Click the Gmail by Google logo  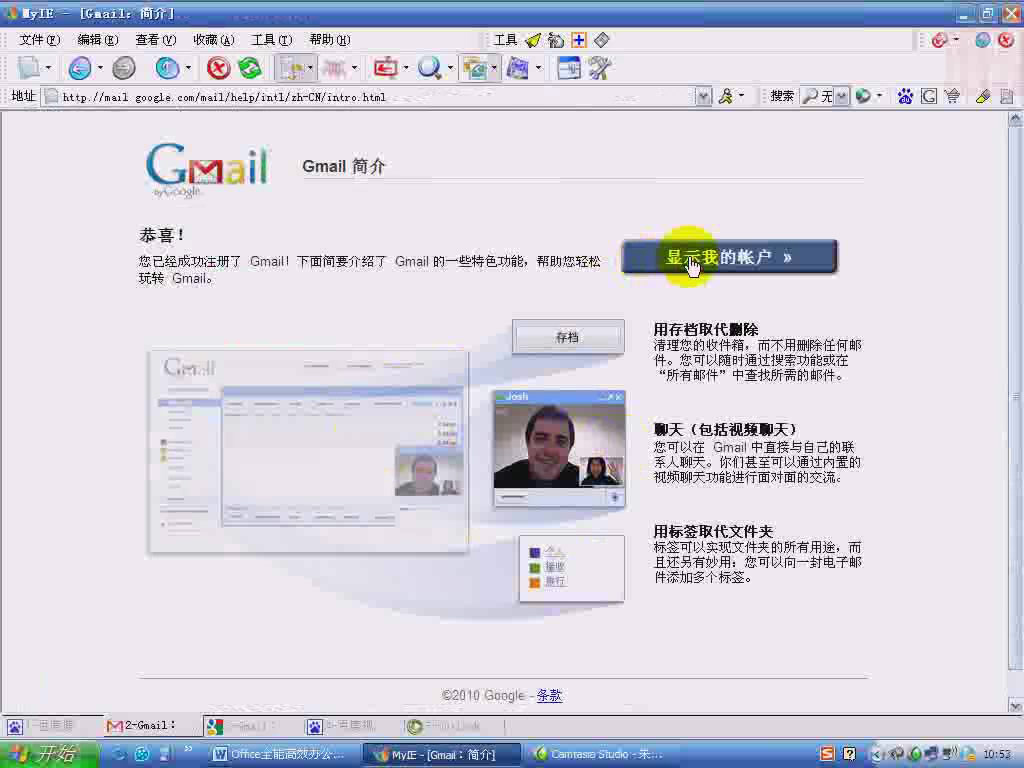click(x=207, y=170)
